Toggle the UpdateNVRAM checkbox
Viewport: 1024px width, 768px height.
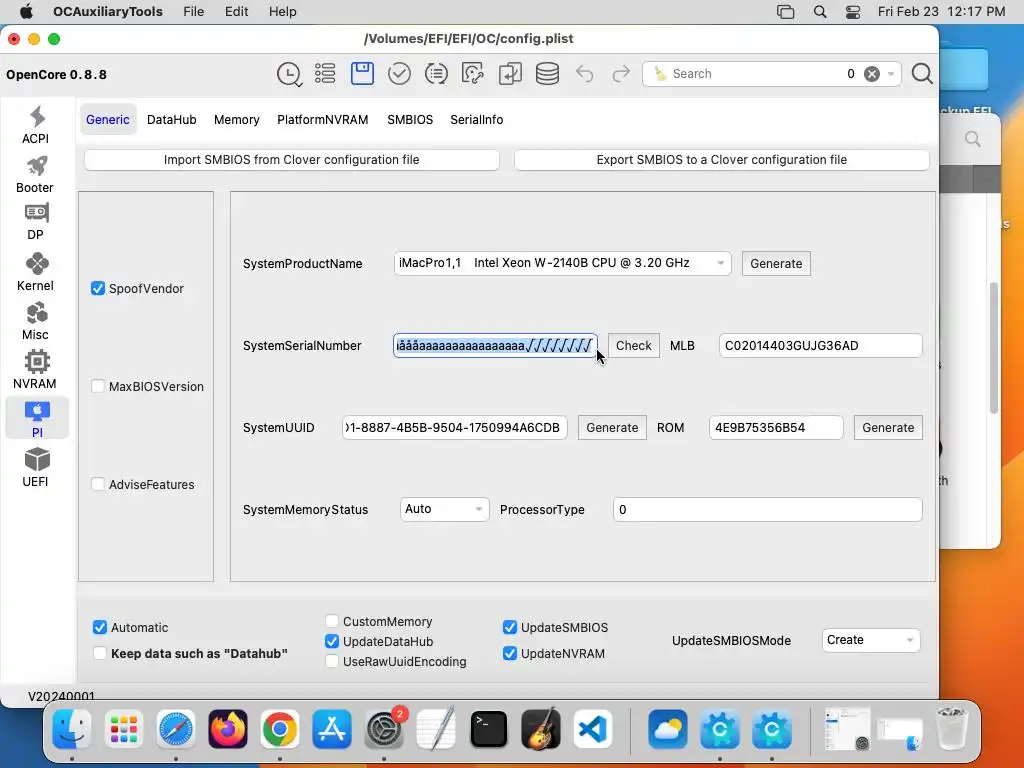point(510,654)
